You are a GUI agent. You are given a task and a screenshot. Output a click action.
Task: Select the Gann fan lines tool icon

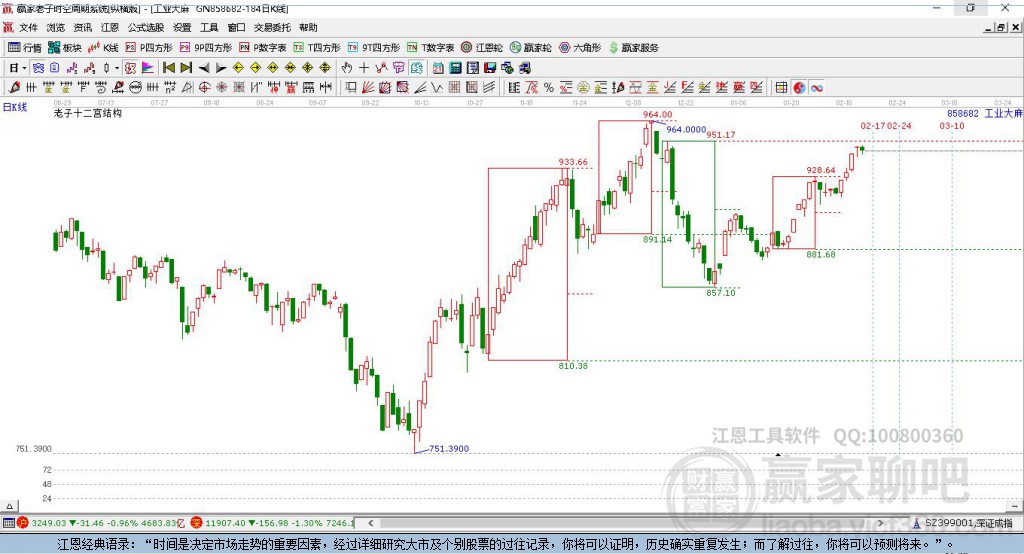point(368,88)
